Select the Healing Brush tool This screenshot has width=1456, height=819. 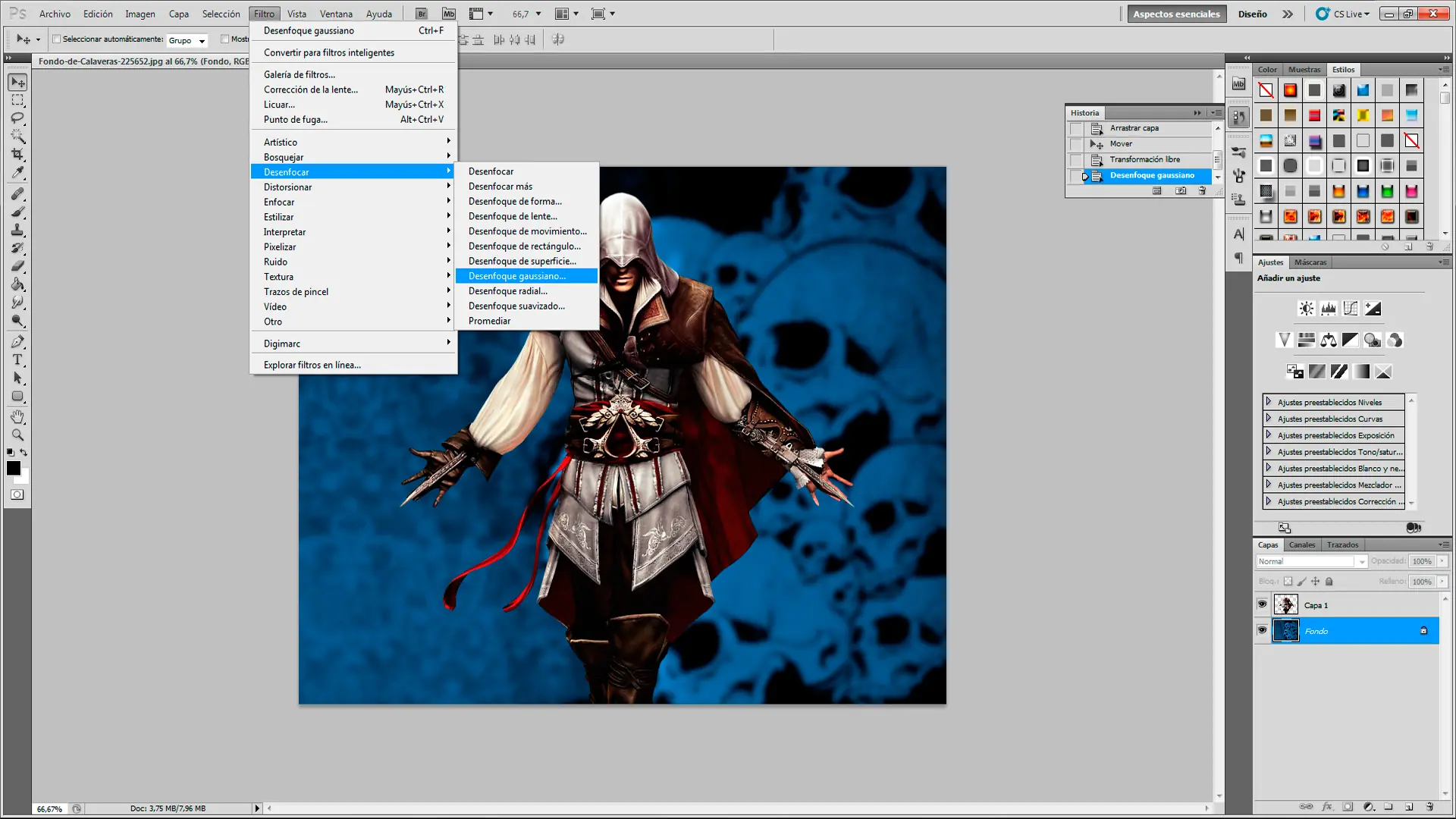[17, 194]
